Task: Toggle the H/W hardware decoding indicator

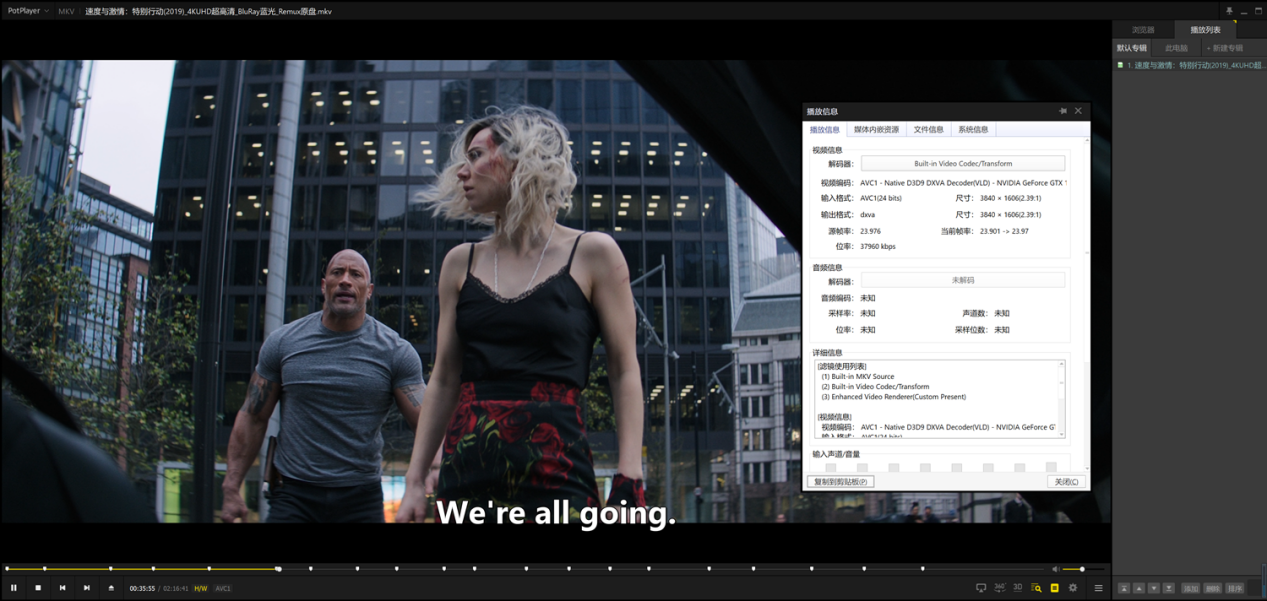Action: click(x=201, y=588)
